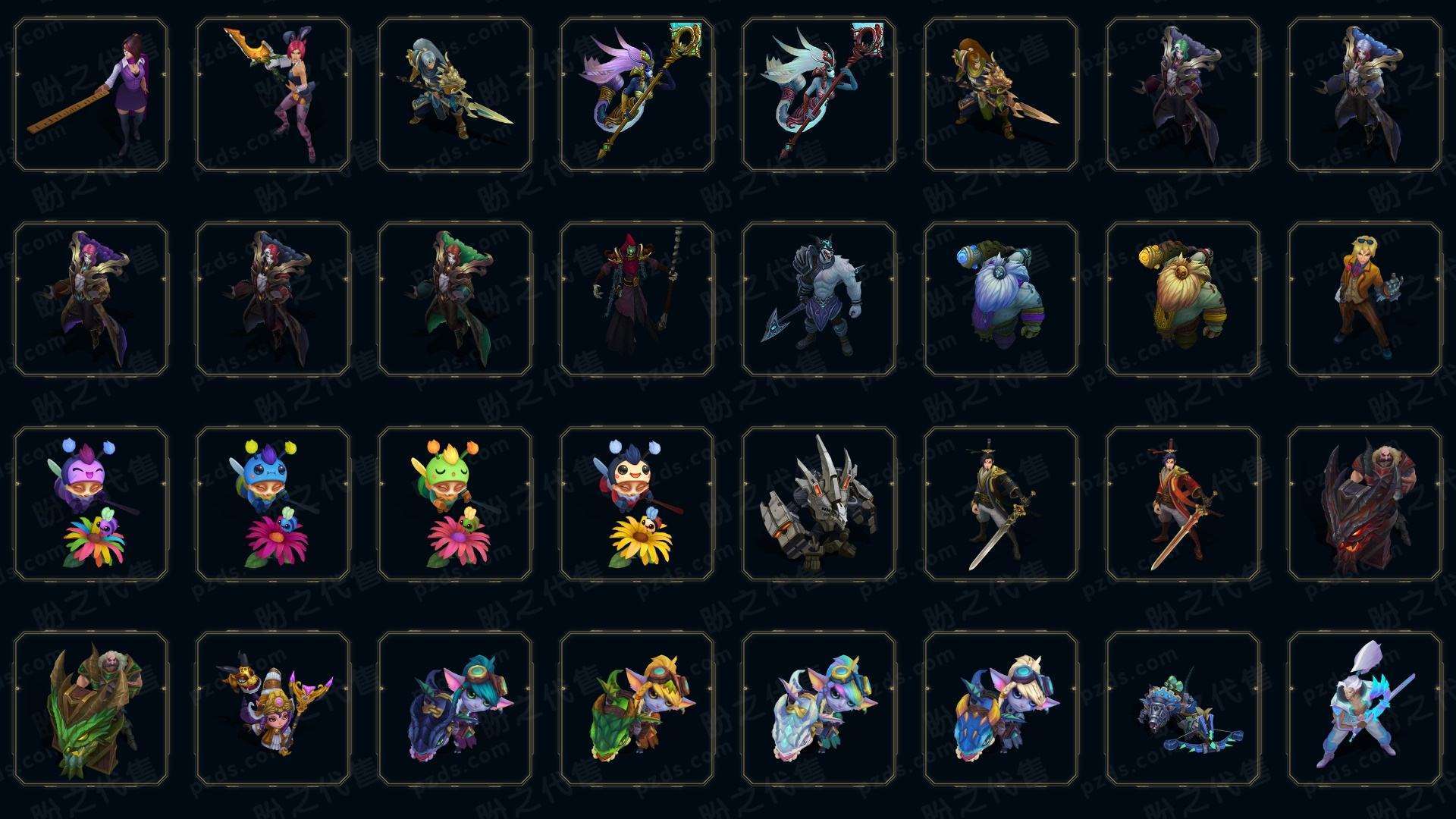The height and width of the screenshot is (819, 1456).
Task: Pick the green bee skin with pink flower
Action: (x=455, y=504)
